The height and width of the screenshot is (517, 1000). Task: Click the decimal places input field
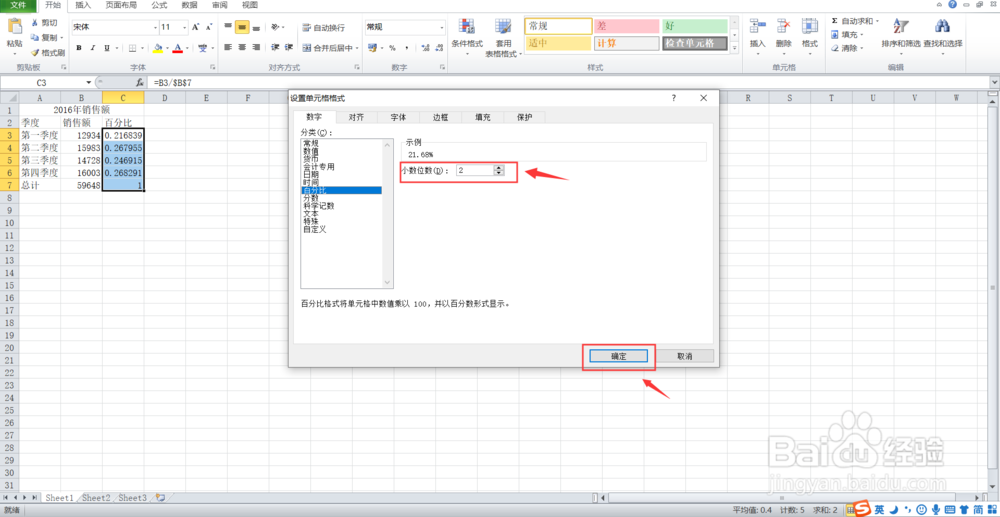point(475,170)
